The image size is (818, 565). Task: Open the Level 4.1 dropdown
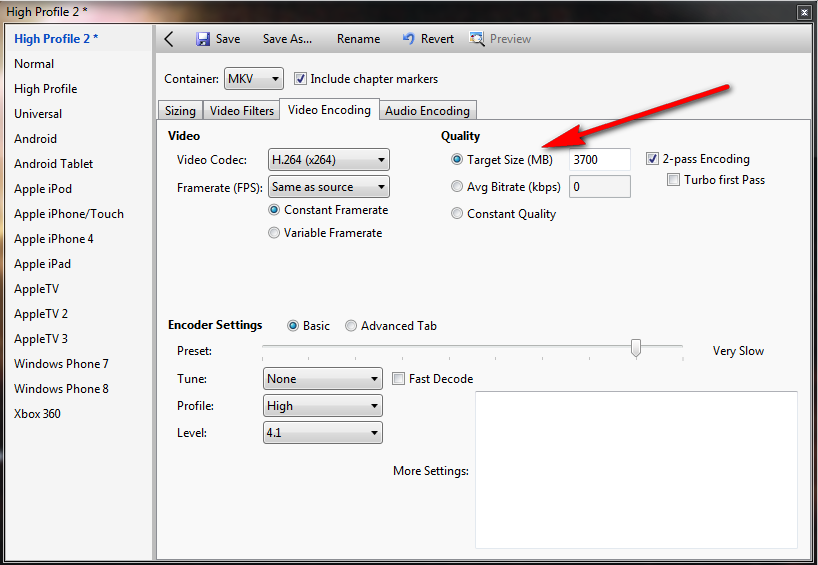322,433
